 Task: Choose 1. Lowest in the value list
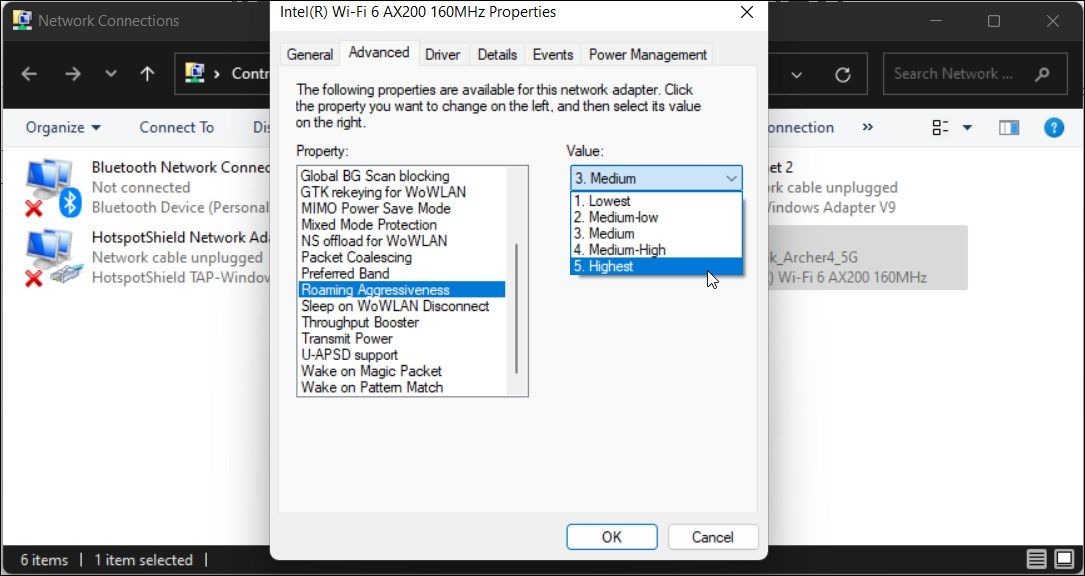[x=656, y=201]
